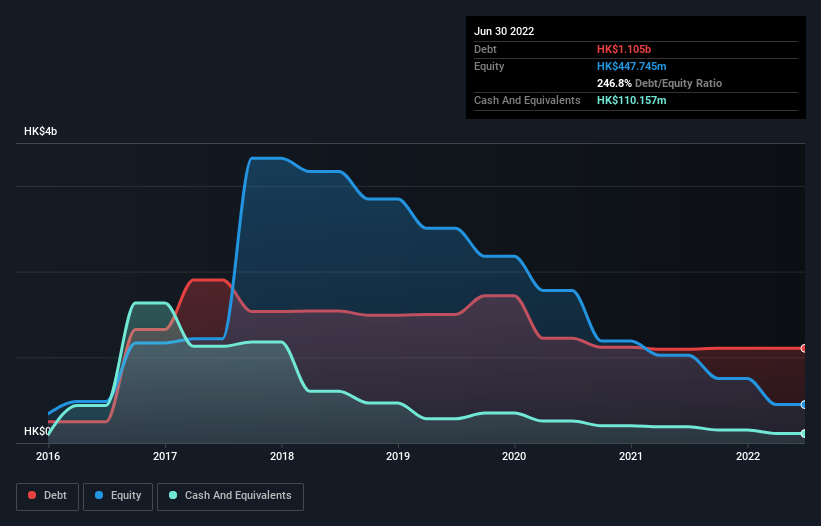Click the 246.8% Debt/Equity Ratio text

(x=659, y=83)
